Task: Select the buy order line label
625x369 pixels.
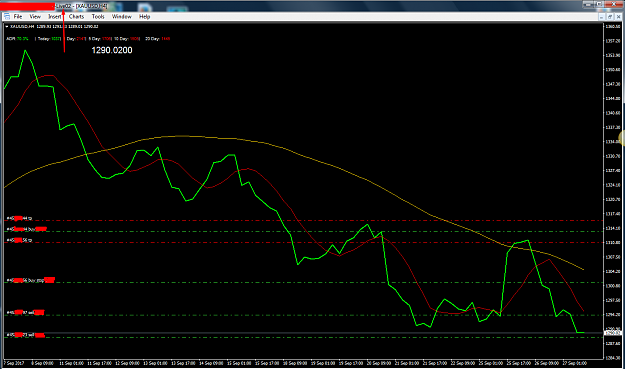Action: [26, 229]
